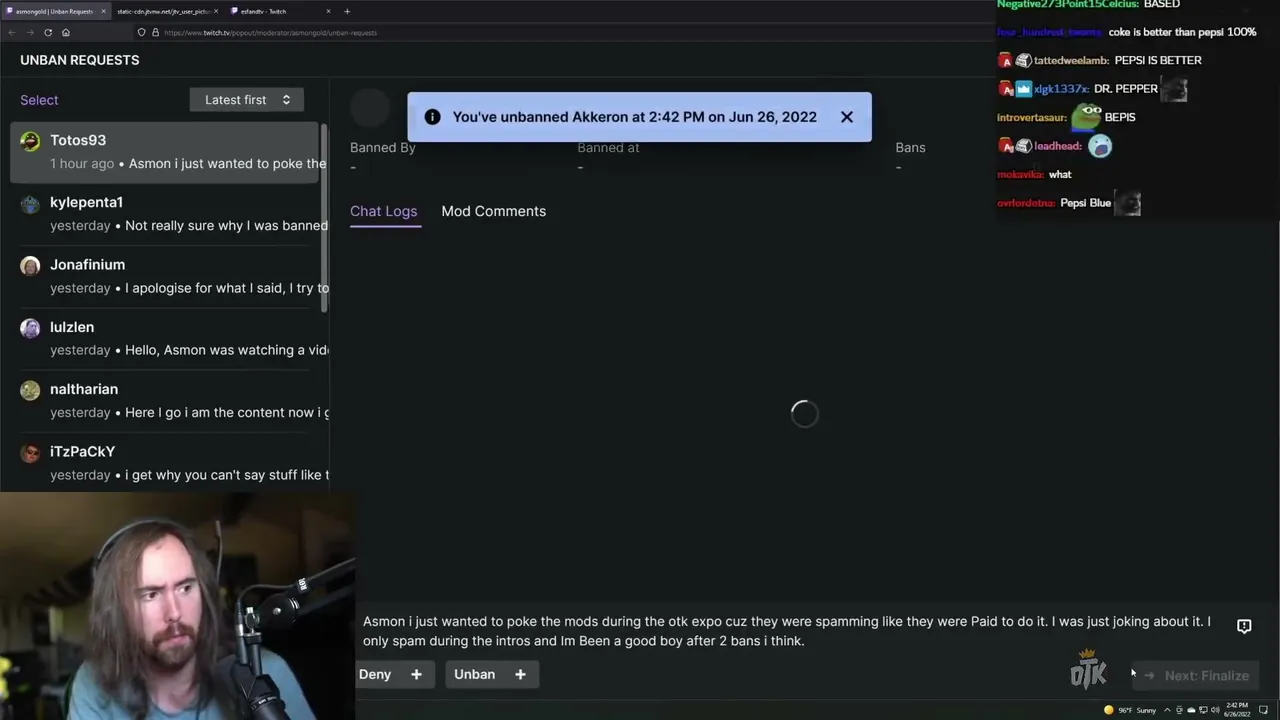This screenshot has height=720, width=1280.
Task: Close the esfandtv Twitch browser tab
Action: click(328, 11)
